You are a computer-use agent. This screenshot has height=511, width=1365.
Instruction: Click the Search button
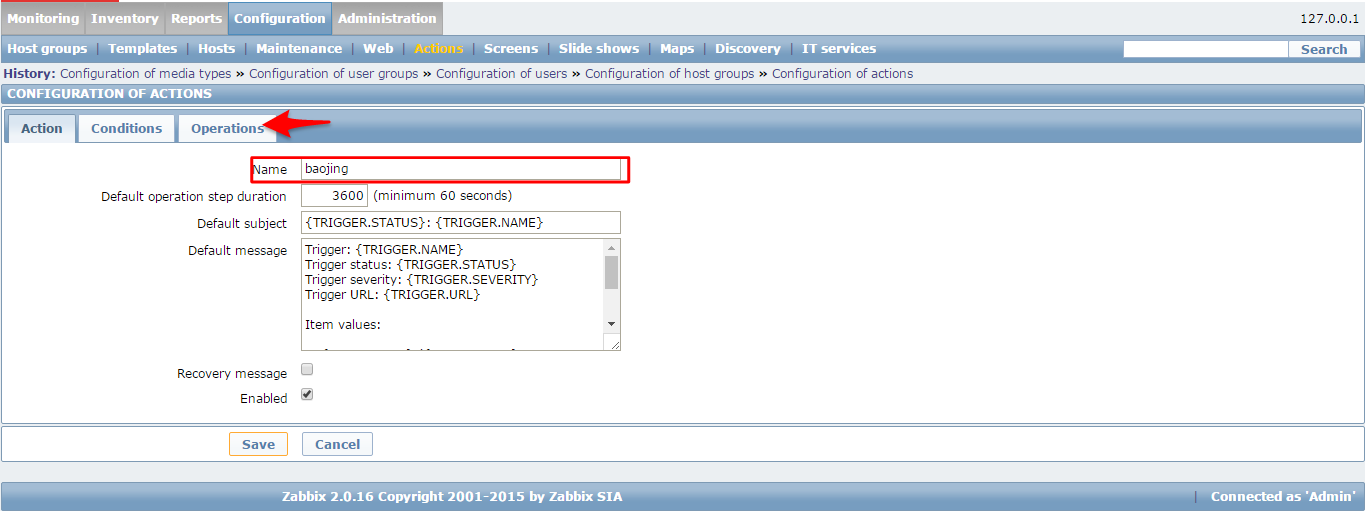(1324, 49)
